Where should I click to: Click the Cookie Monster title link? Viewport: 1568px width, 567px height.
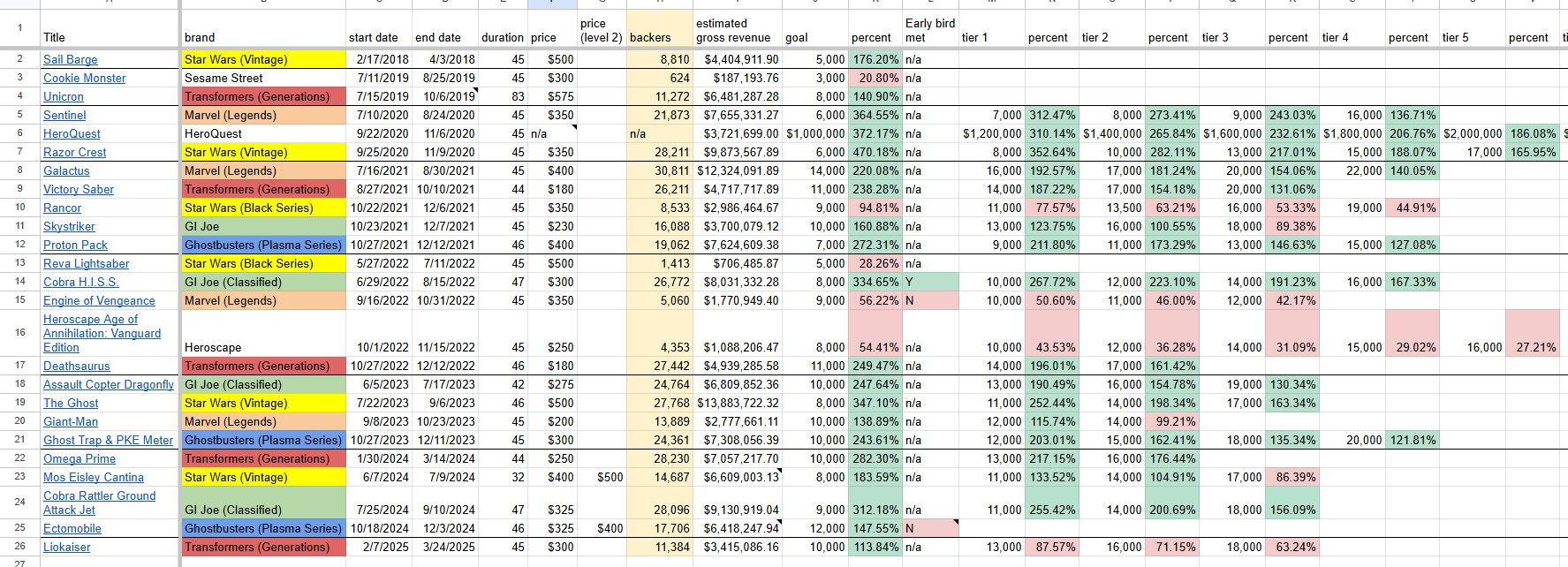85,78
